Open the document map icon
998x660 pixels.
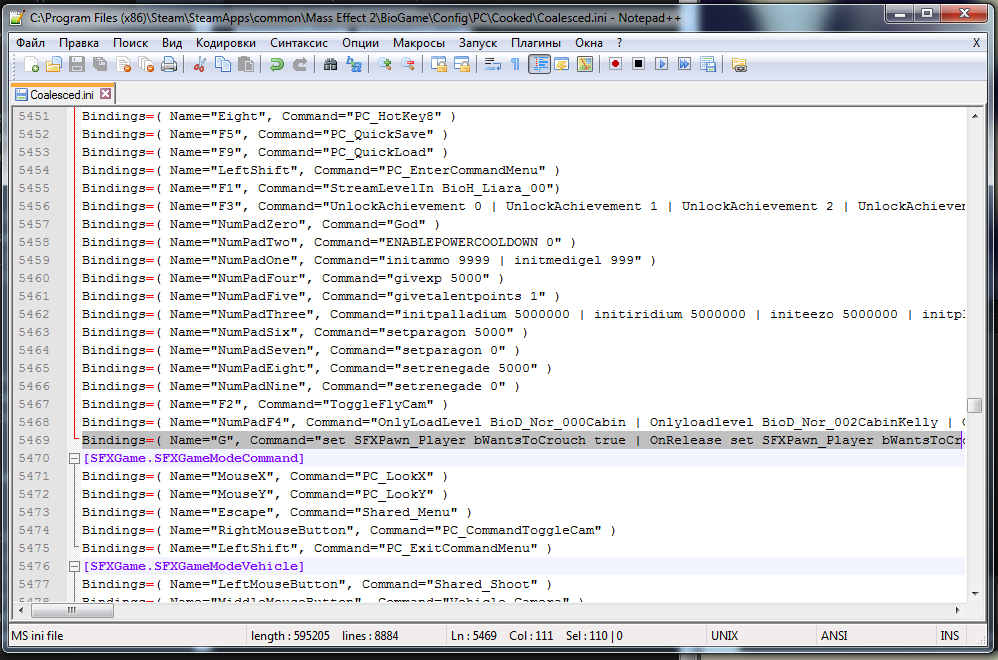click(585, 64)
